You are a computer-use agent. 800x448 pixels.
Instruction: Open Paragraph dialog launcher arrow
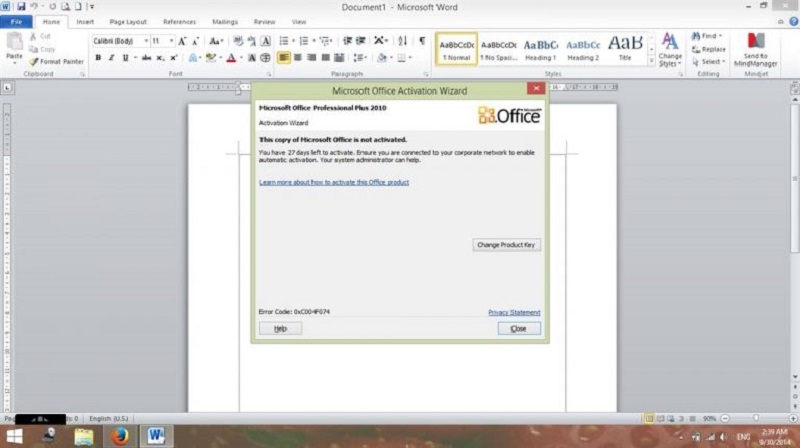[x=426, y=74]
